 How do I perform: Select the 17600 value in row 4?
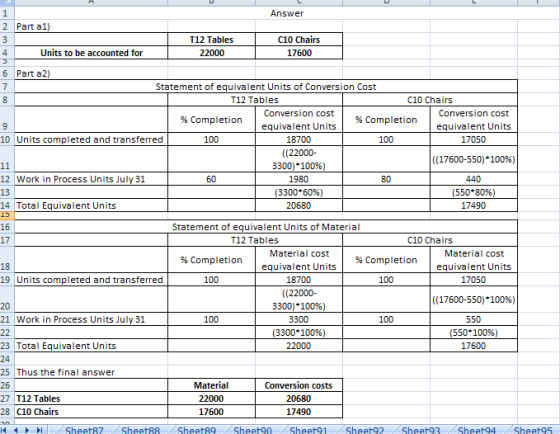click(299, 53)
